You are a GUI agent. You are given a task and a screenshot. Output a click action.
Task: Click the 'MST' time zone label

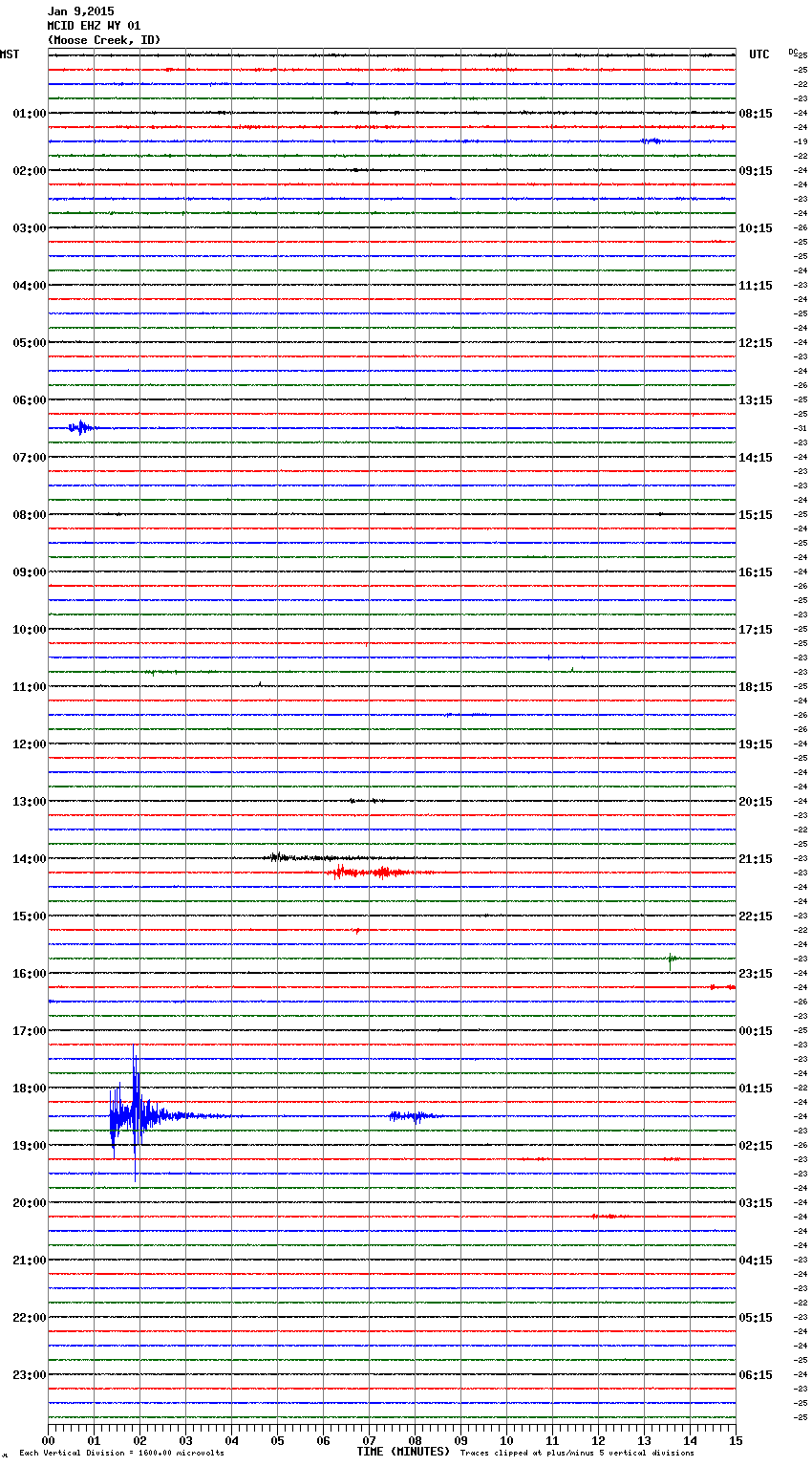pos(10,54)
